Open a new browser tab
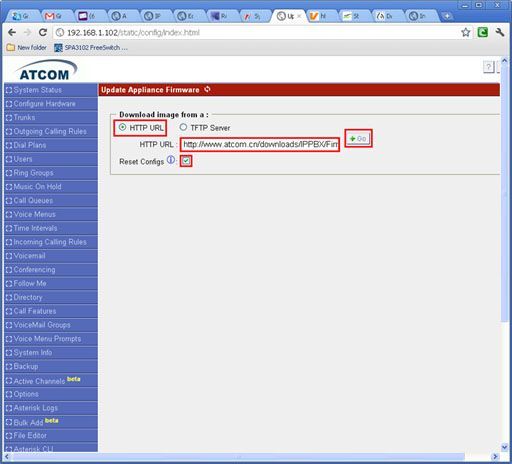512x464 pixels. click(447, 16)
